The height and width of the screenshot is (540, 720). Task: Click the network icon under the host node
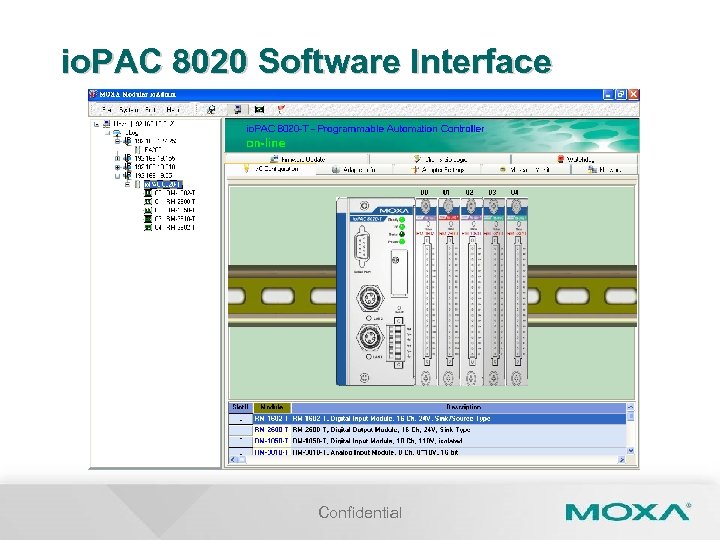point(117,133)
